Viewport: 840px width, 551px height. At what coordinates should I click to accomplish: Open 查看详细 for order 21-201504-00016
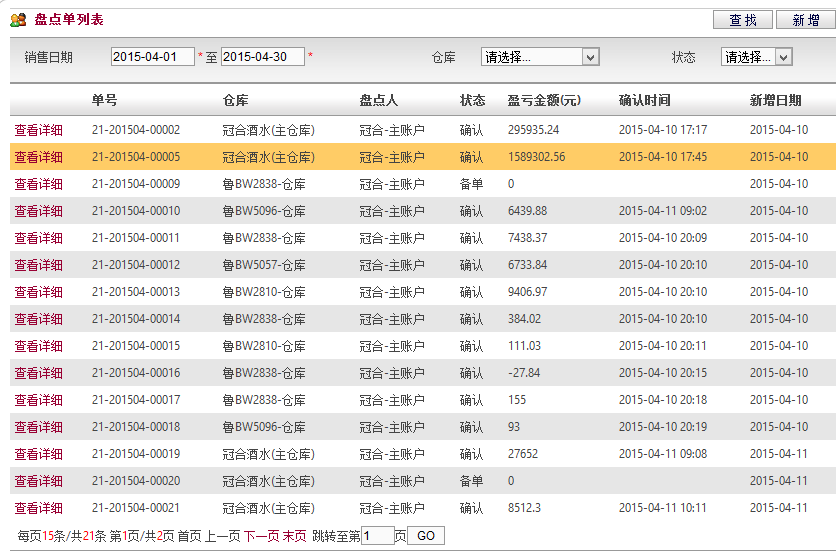pos(39,373)
